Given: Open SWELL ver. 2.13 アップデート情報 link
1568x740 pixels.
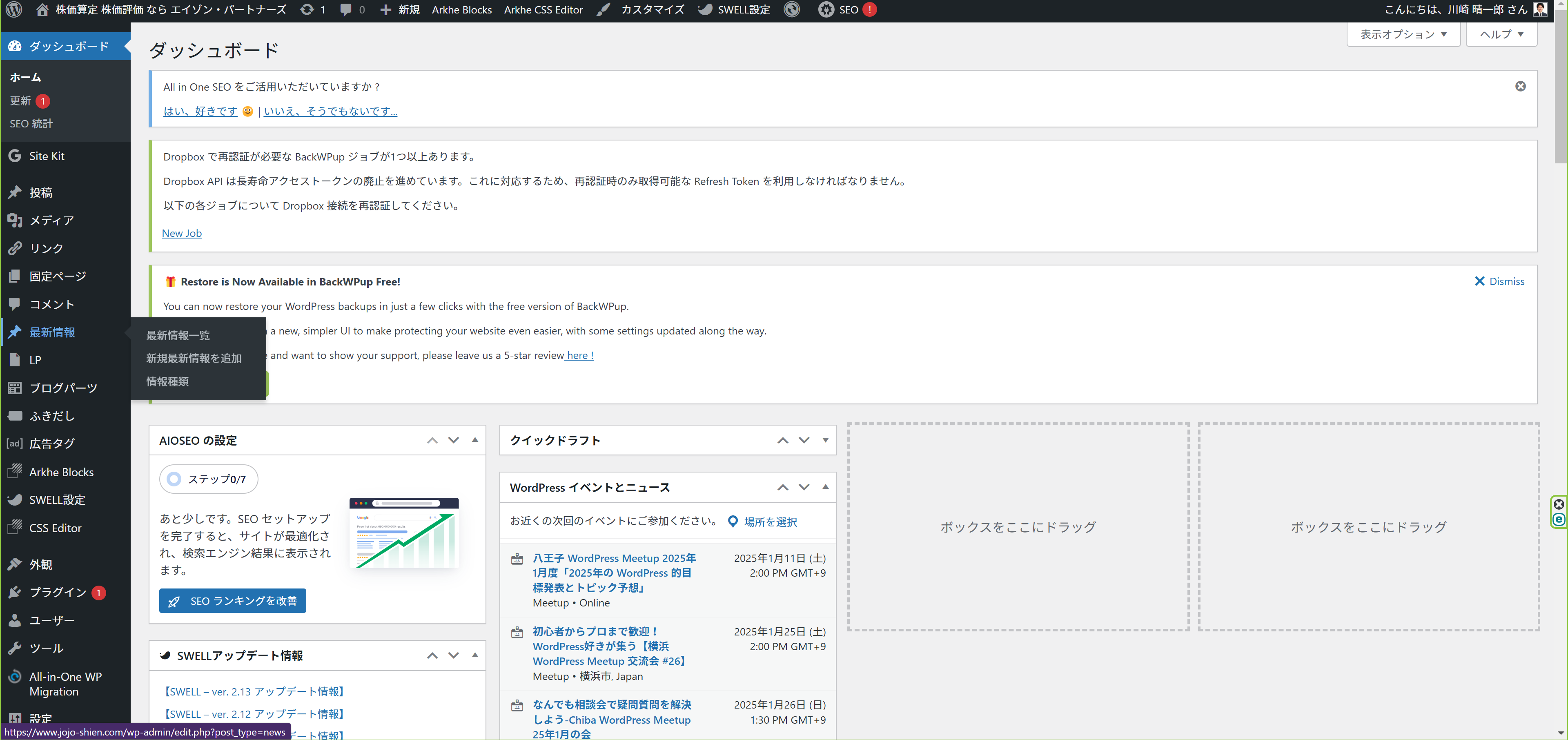Looking at the screenshot, I should (x=254, y=691).
